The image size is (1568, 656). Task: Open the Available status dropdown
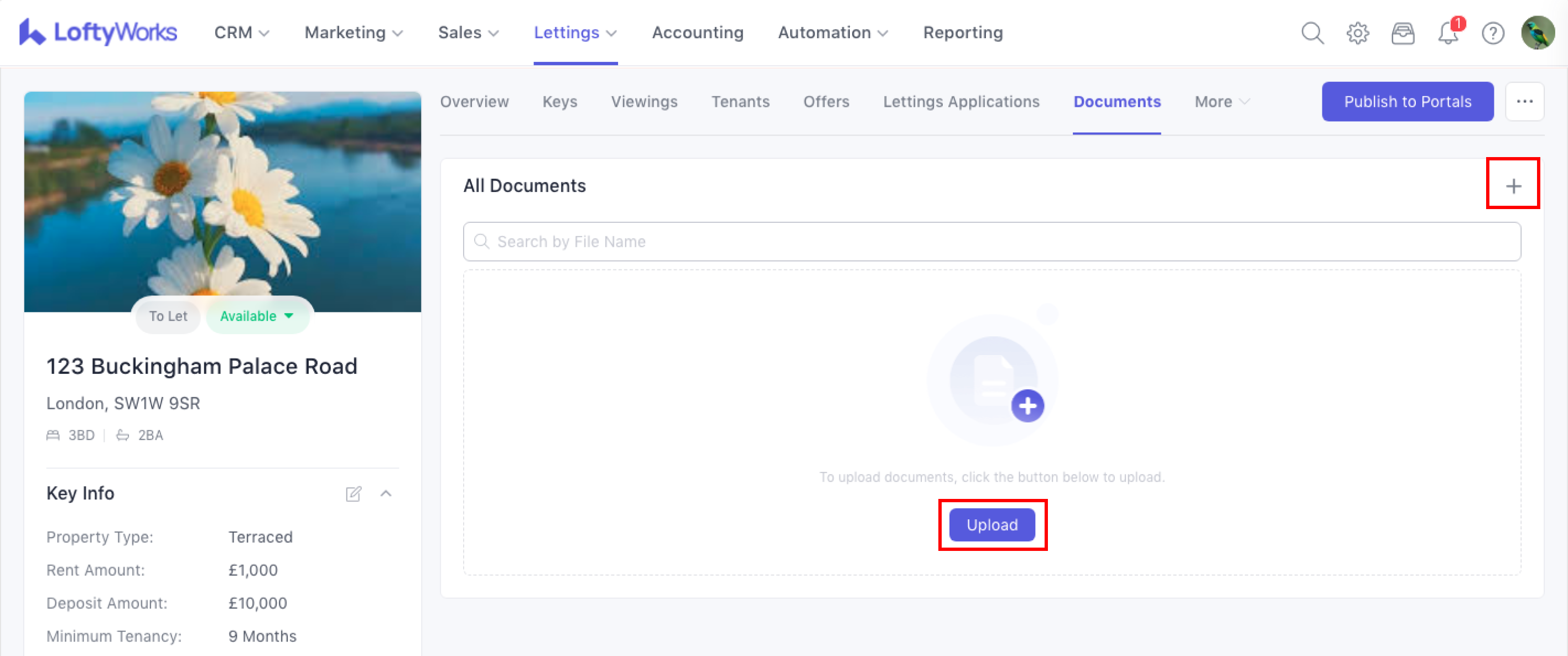click(257, 316)
